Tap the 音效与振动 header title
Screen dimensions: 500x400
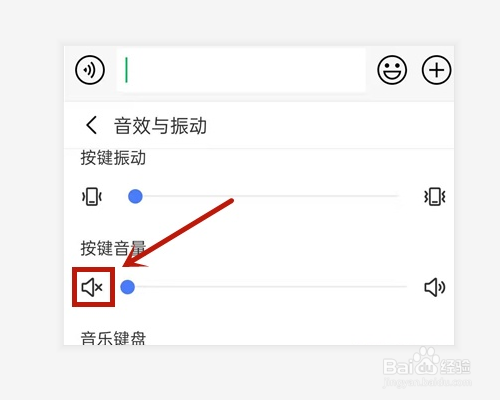pyautogui.click(x=160, y=126)
